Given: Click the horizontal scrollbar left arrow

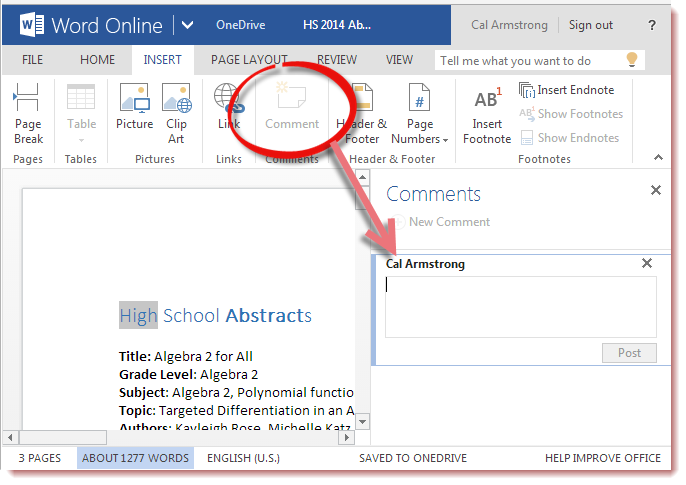Looking at the screenshot, I should tap(10, 437).
